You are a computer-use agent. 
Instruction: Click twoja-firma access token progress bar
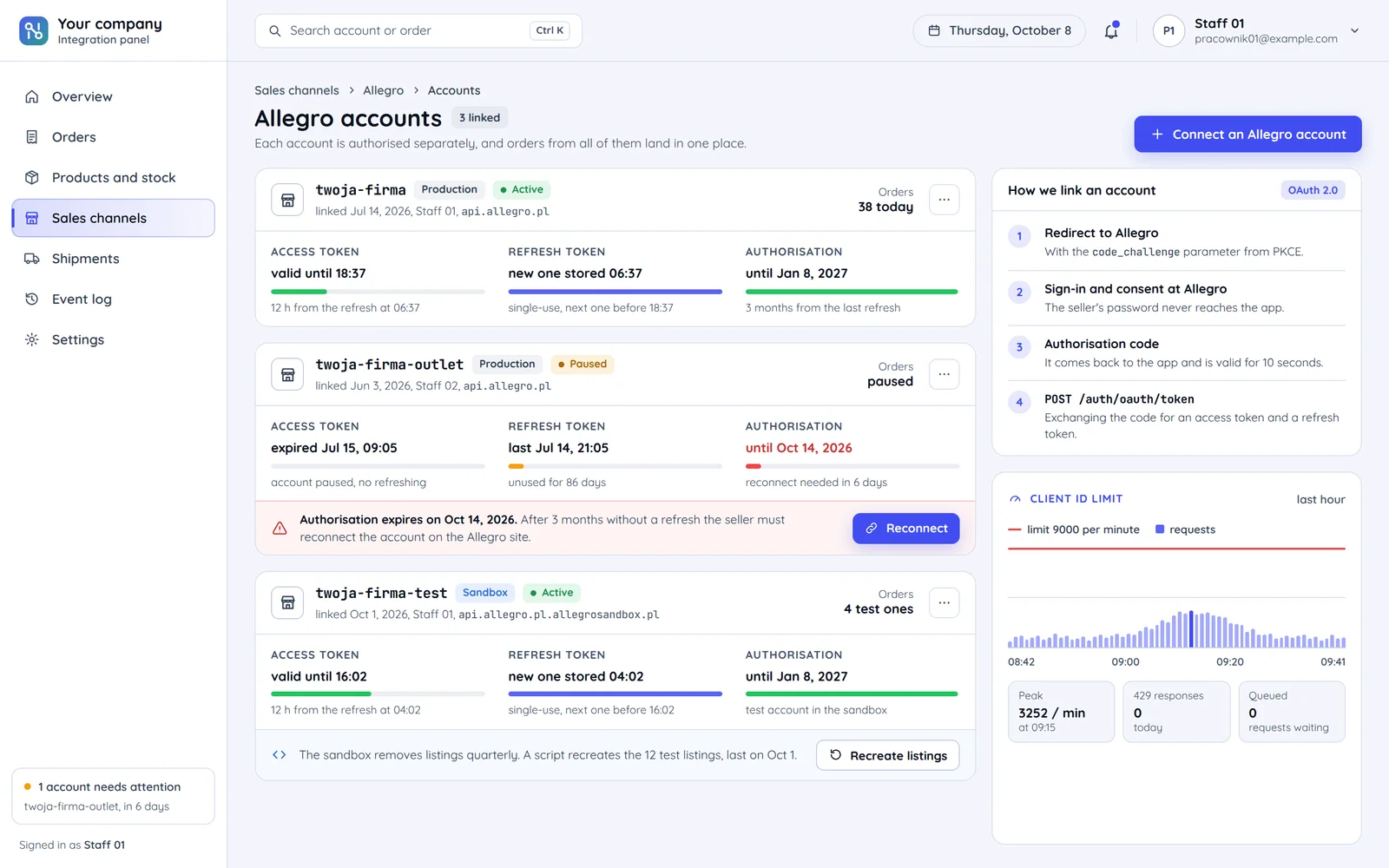(378, 292)
